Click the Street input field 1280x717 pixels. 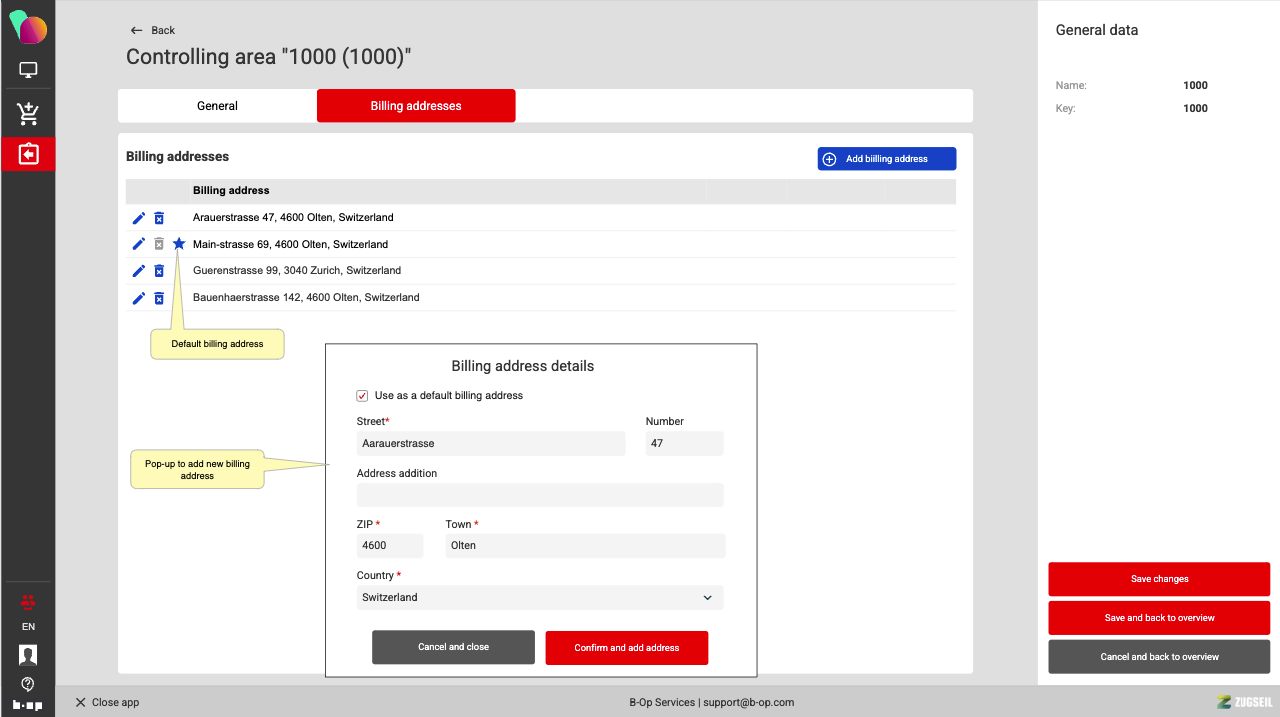490,444
